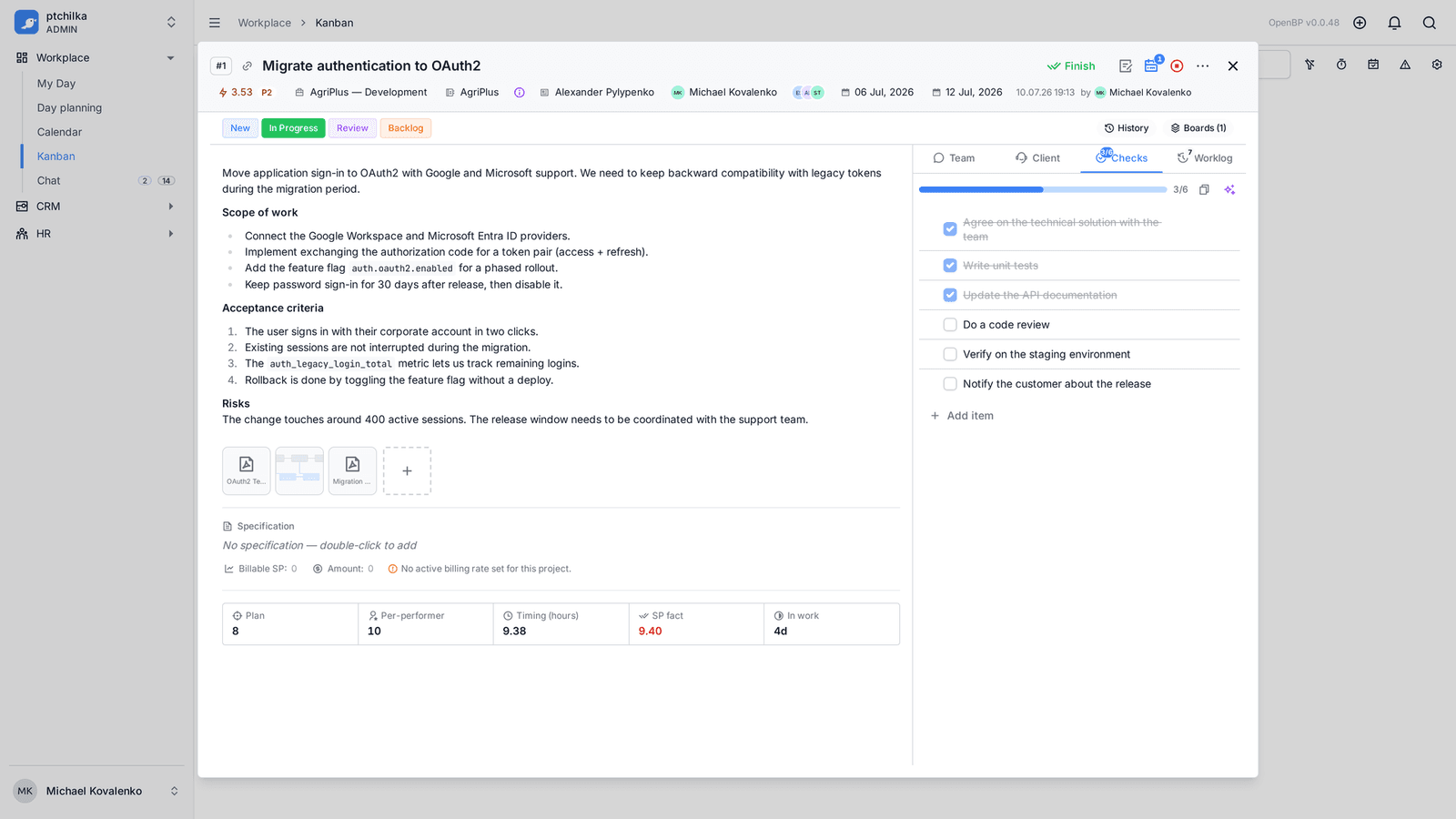The width and height of the screenshot is (1456, 819).
Task: Click the Workplace breadcrumb link
Action: point(265,23)
